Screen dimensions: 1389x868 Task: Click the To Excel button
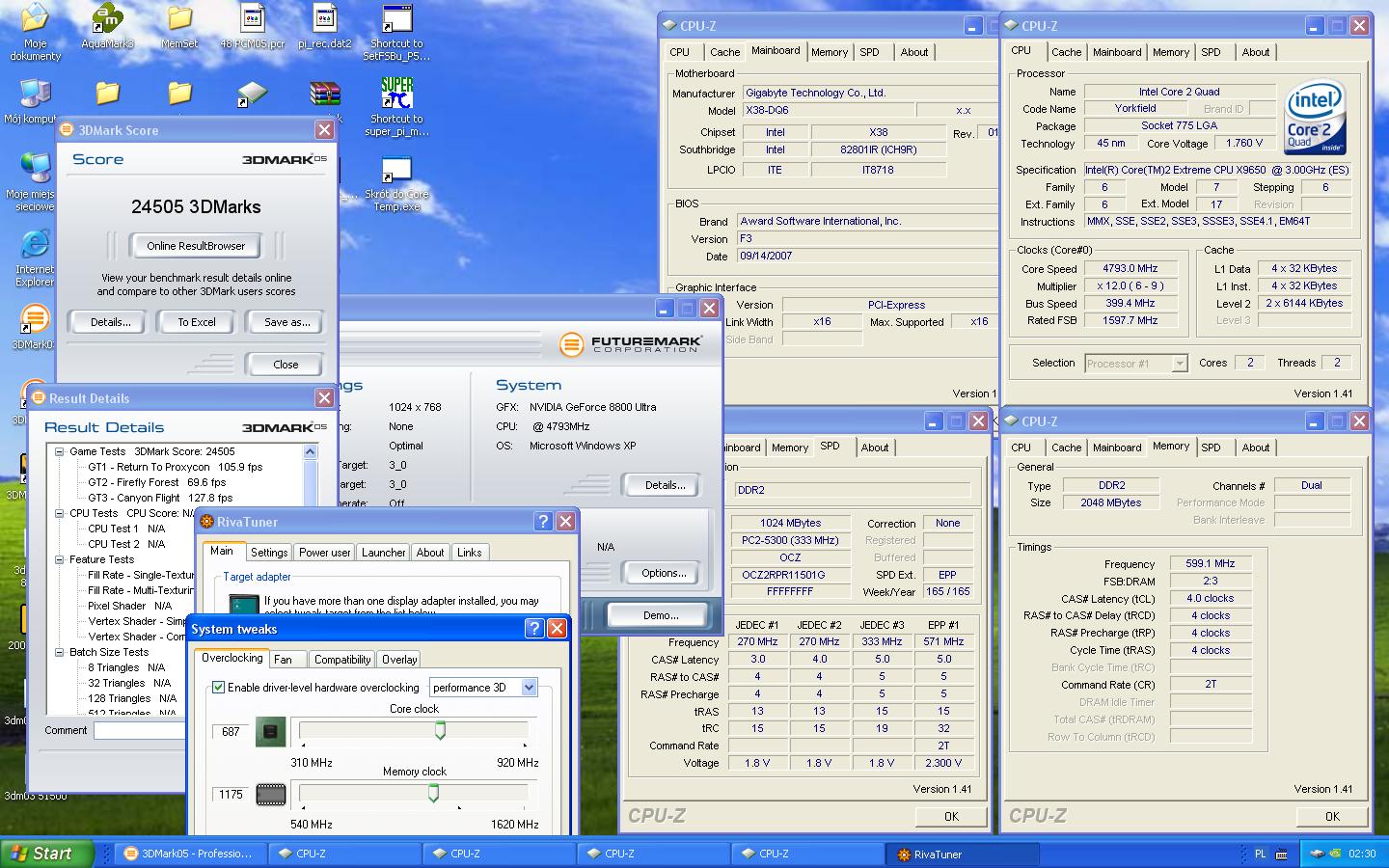[197, 322]
